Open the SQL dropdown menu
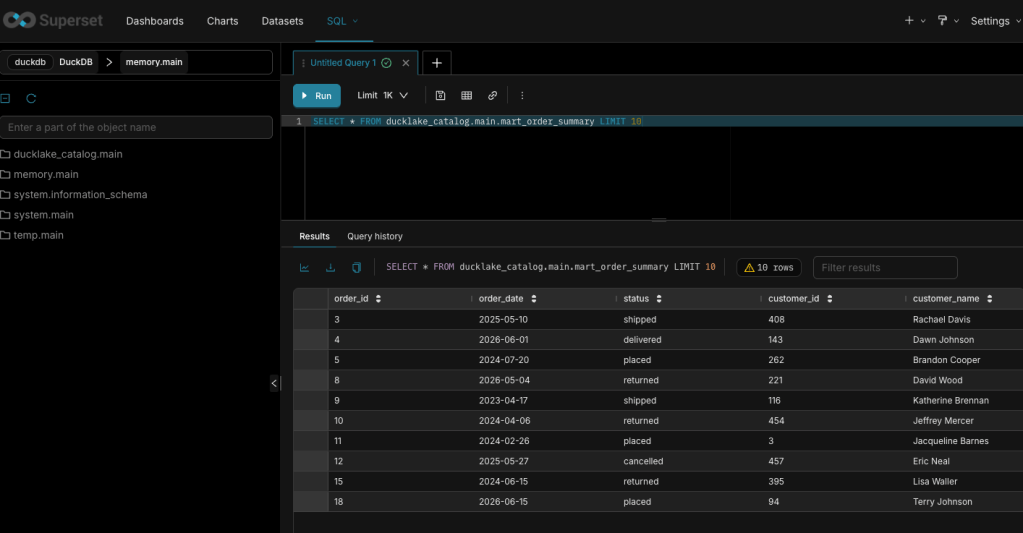This screenshot has height=533, width=1023. click(x=343, y=21)
